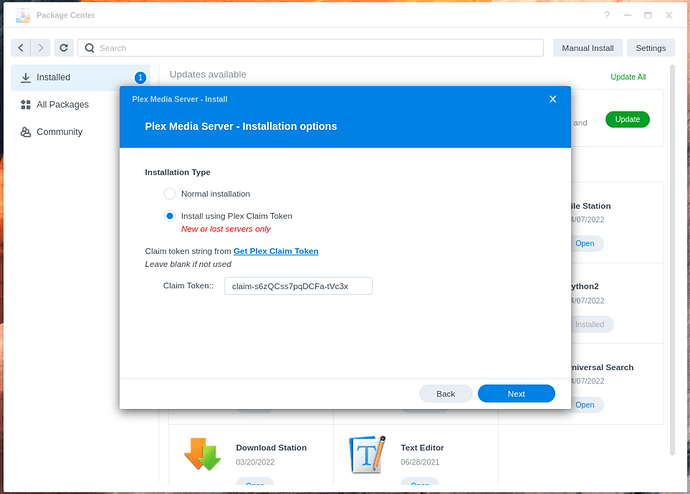Click the search magnifier icon
Screen dimensions: 690x494
(89, 48)
